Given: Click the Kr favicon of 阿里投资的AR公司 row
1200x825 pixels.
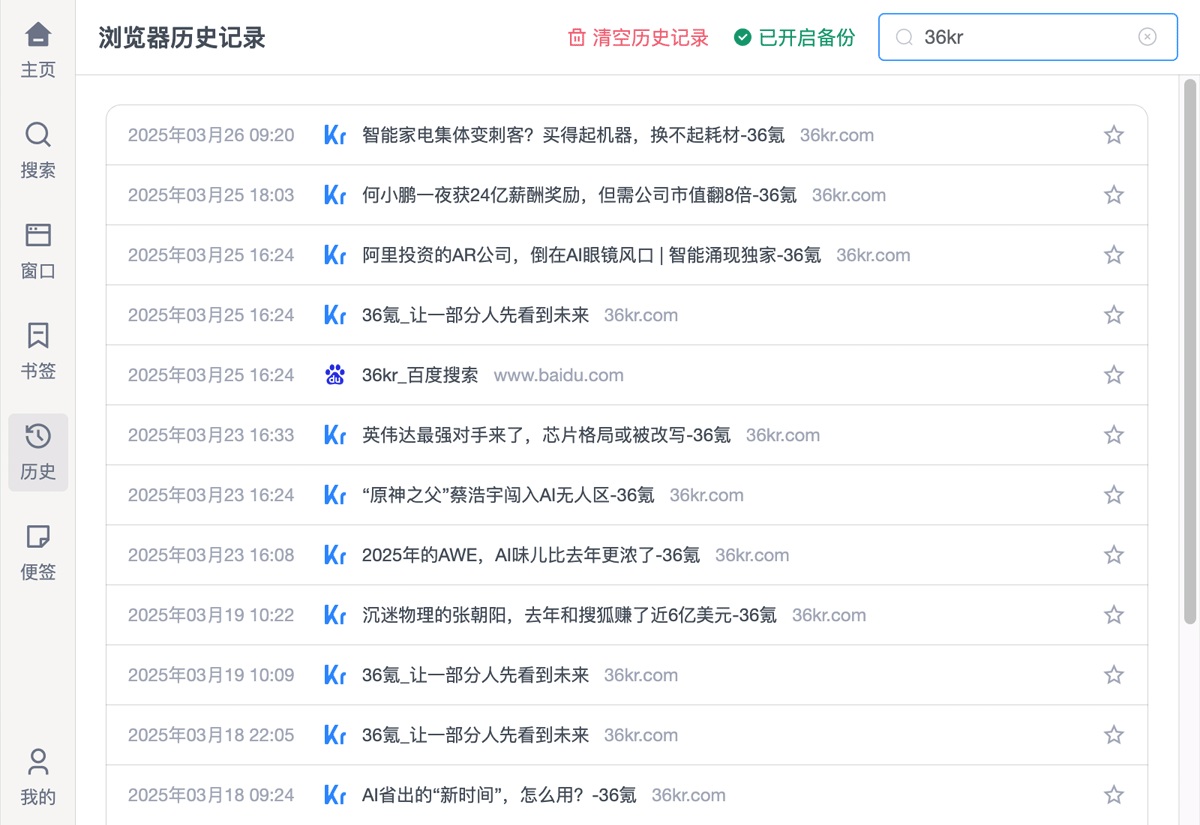Looking at the screenshot, I should coord(335,255).
